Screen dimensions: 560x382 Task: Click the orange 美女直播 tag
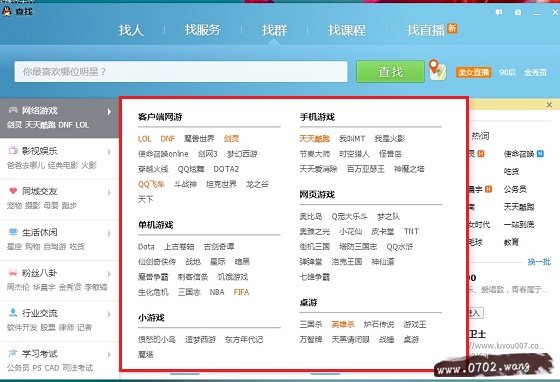473,72
